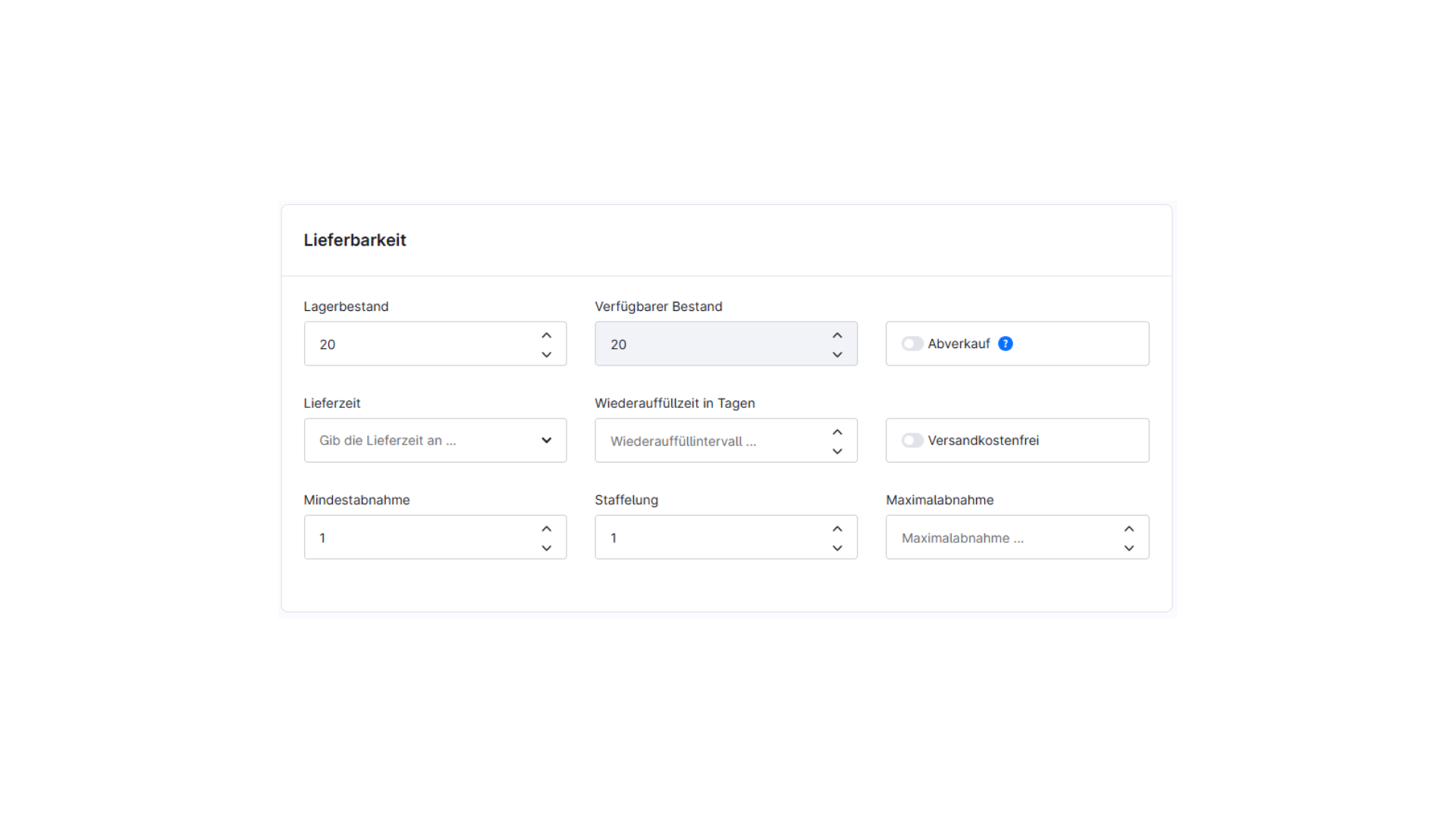Click the Mindestabnahme field label
The height and width of the screenshot is (819, 1456).
pyautogui.click(x=356, y=500)
